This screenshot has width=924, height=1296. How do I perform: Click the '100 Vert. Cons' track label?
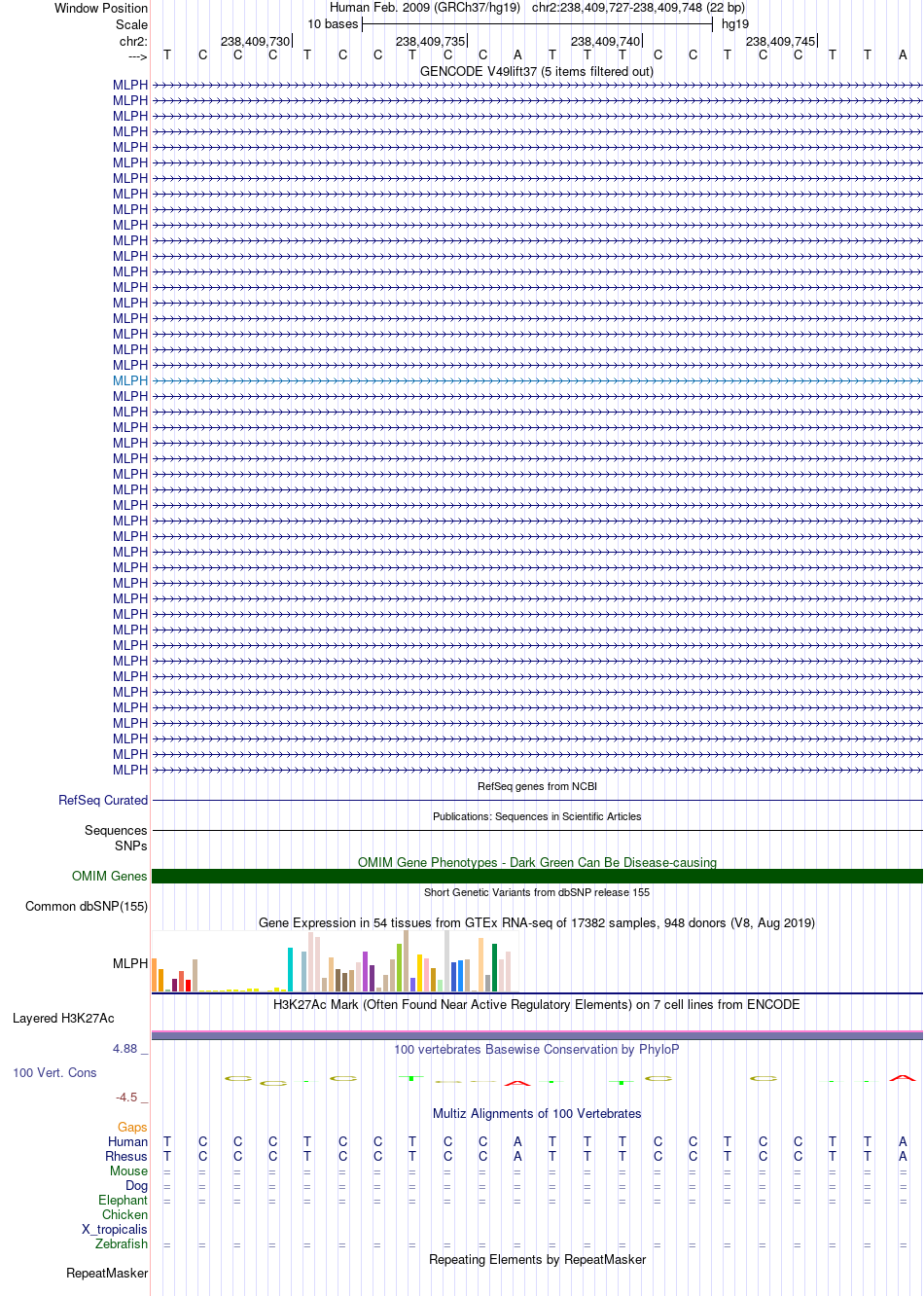(54, 1072)
